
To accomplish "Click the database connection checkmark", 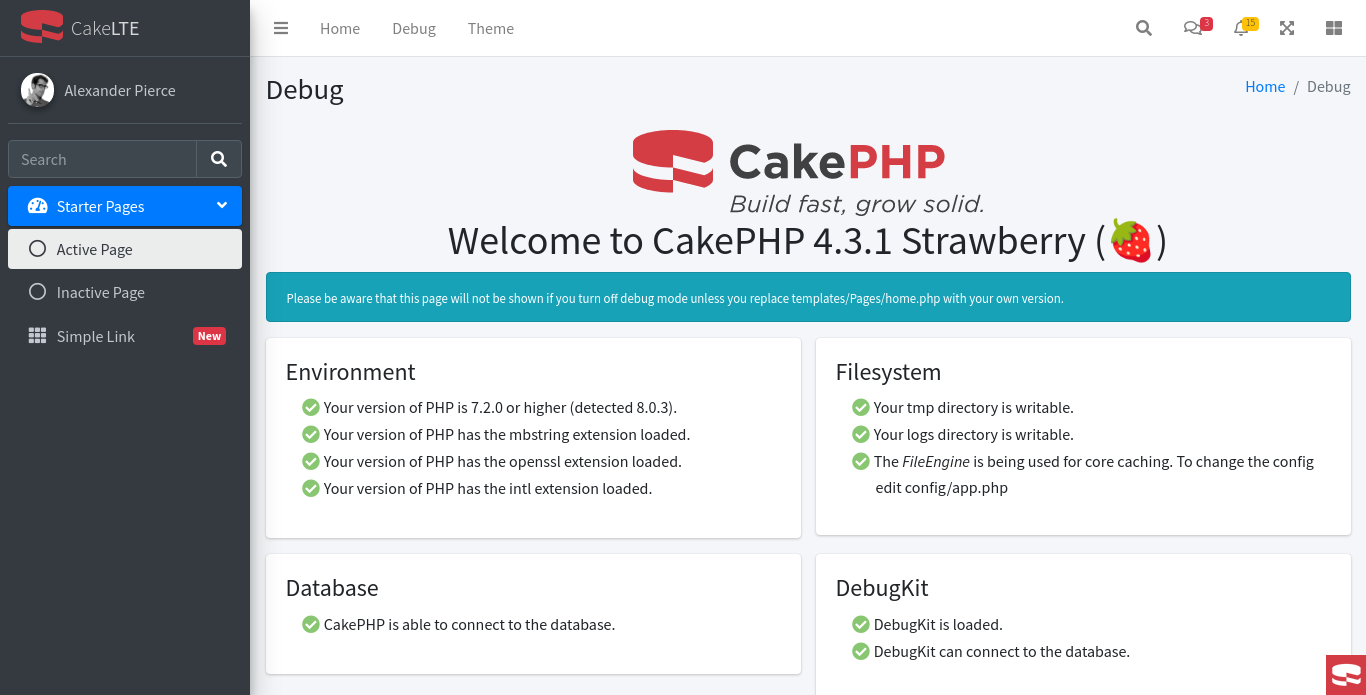I will point(310,624).
